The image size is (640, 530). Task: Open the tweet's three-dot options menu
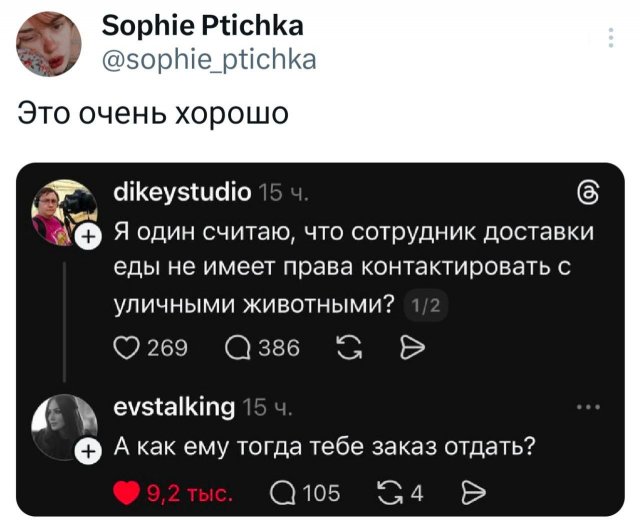(612, 40)
